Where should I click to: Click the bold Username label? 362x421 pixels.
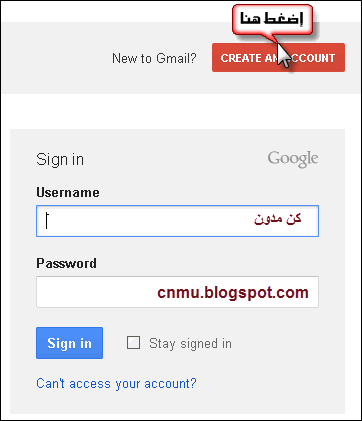[68, 192]
